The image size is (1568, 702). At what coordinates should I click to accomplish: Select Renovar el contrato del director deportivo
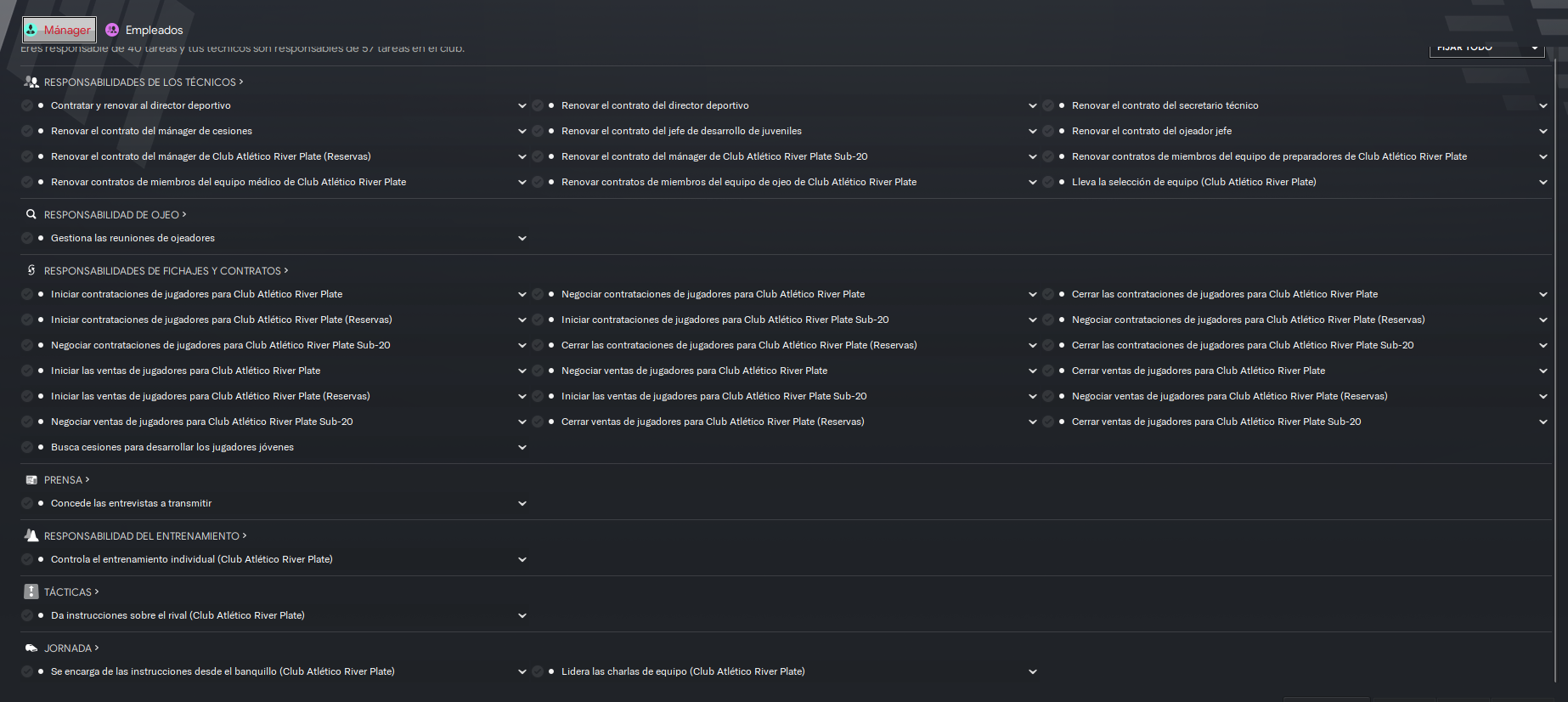pos(655,105)
